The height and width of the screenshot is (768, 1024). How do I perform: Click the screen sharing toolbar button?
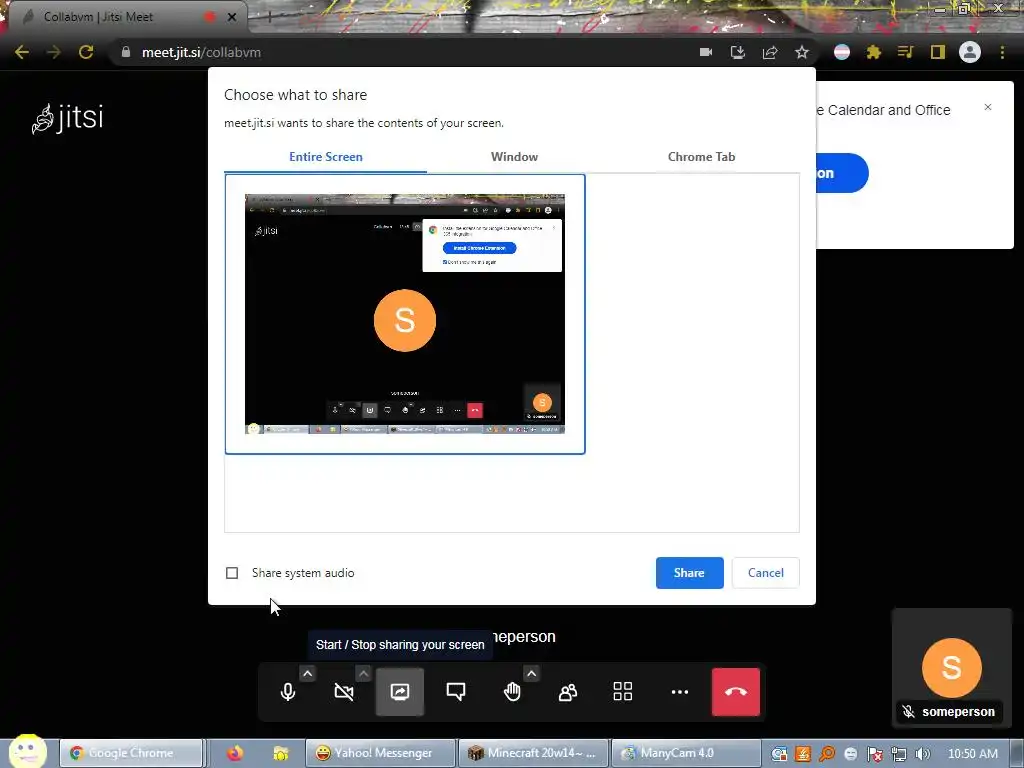tap(400, 692)
